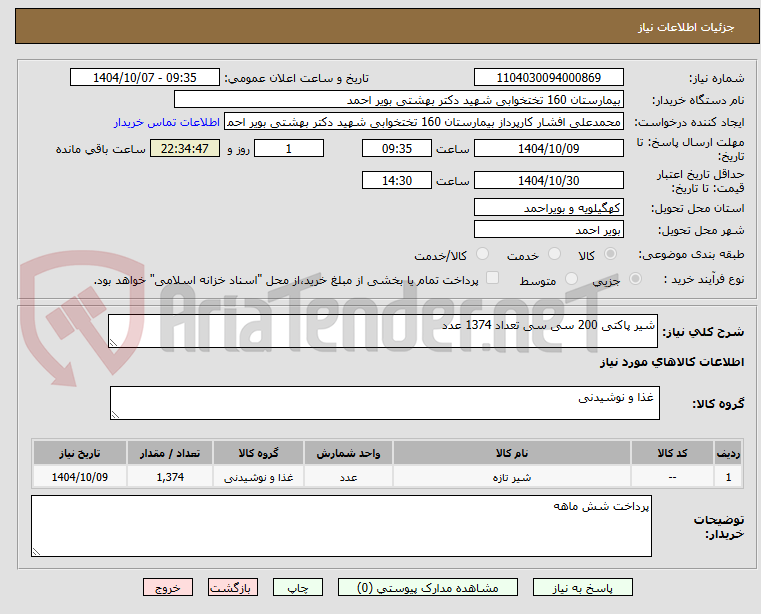The image size is (761, 614).
Task: Click the resize handle of description textarea
Action: (x=113, y=343)
